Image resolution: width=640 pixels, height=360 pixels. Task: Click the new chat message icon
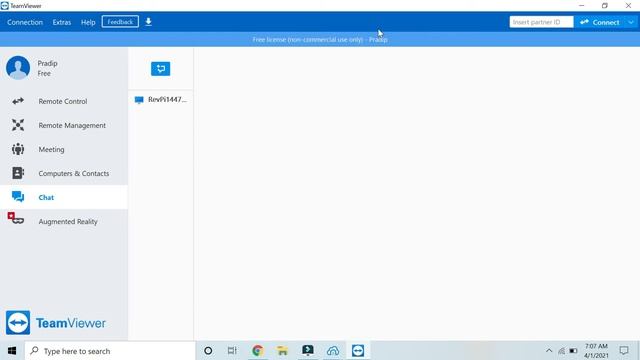click(x=160, y=69)
